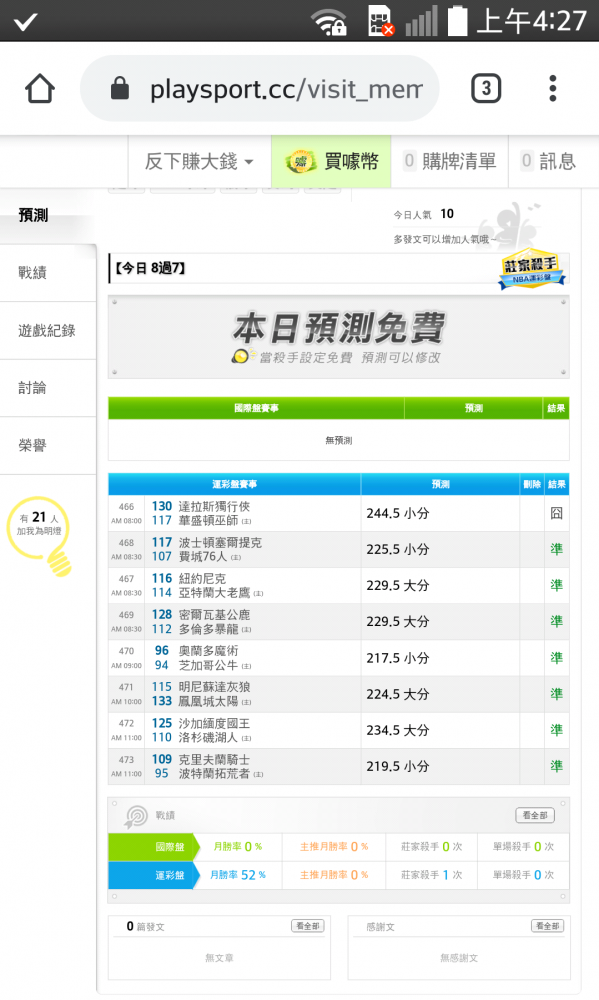Click 運彩盤 月勝率 52%
599x1000 pixels.
pos(238,875)
